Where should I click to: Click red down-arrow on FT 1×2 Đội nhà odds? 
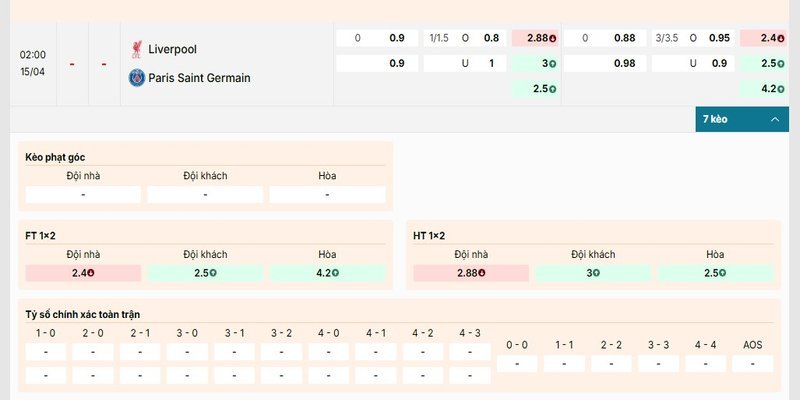click(90, 273)
